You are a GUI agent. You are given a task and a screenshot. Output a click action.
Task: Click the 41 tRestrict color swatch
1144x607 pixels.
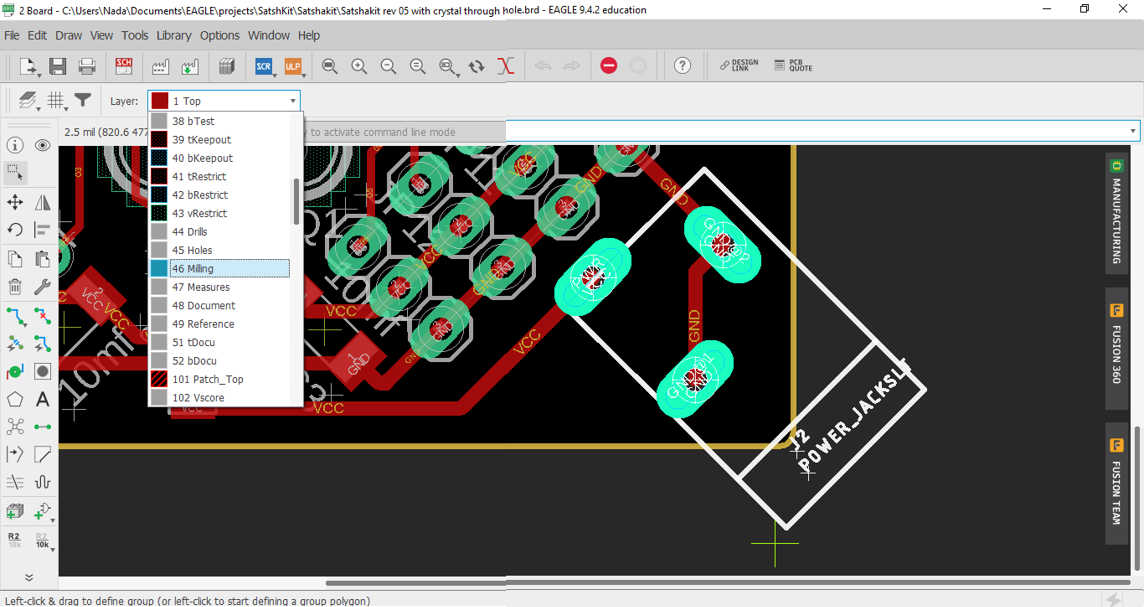[x=159, y=176]
